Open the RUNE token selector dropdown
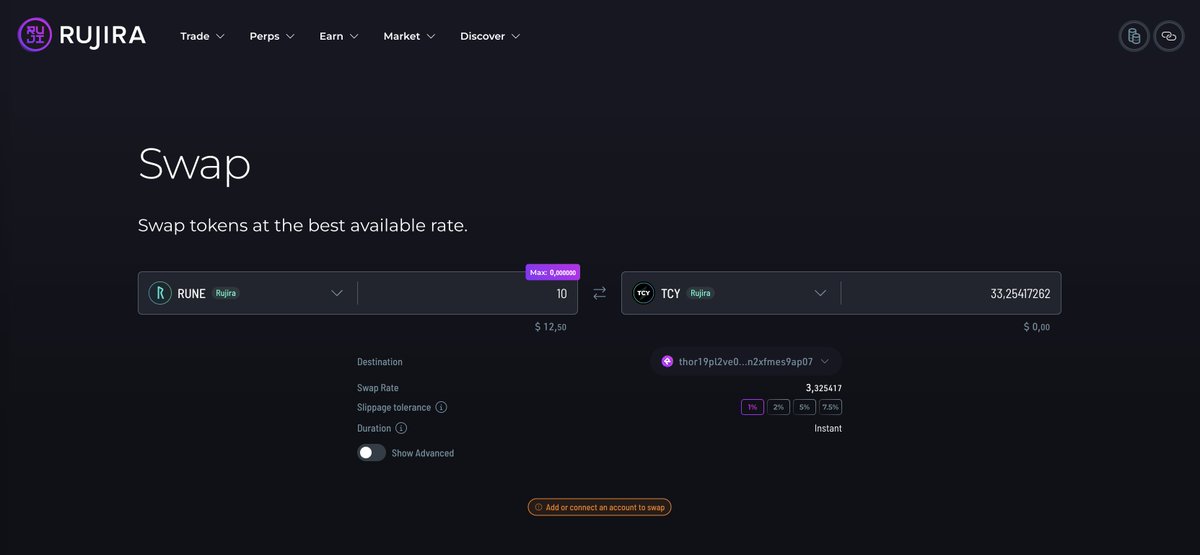The height and width of the screenshot is (555, 1200). point(247,293)
